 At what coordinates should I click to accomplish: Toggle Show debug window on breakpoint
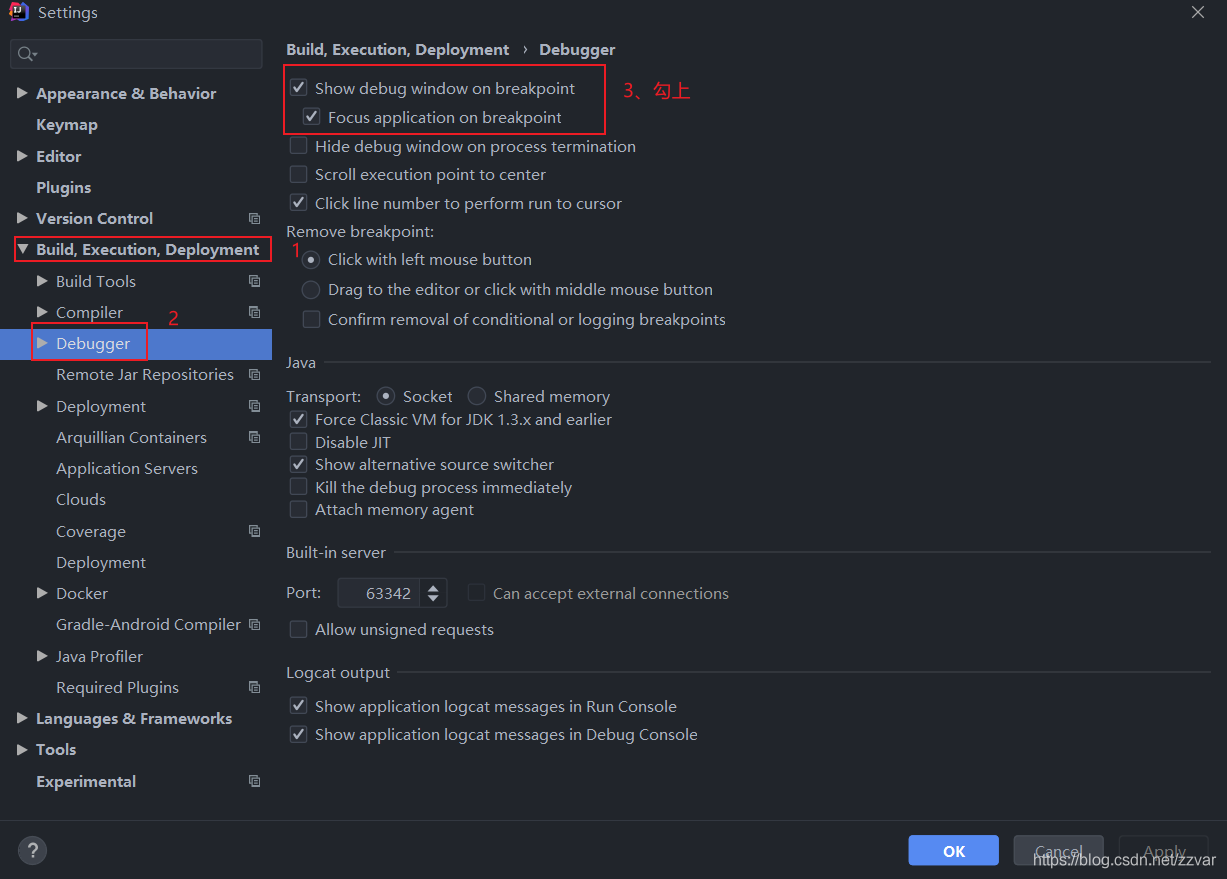[x=298, y=88]
